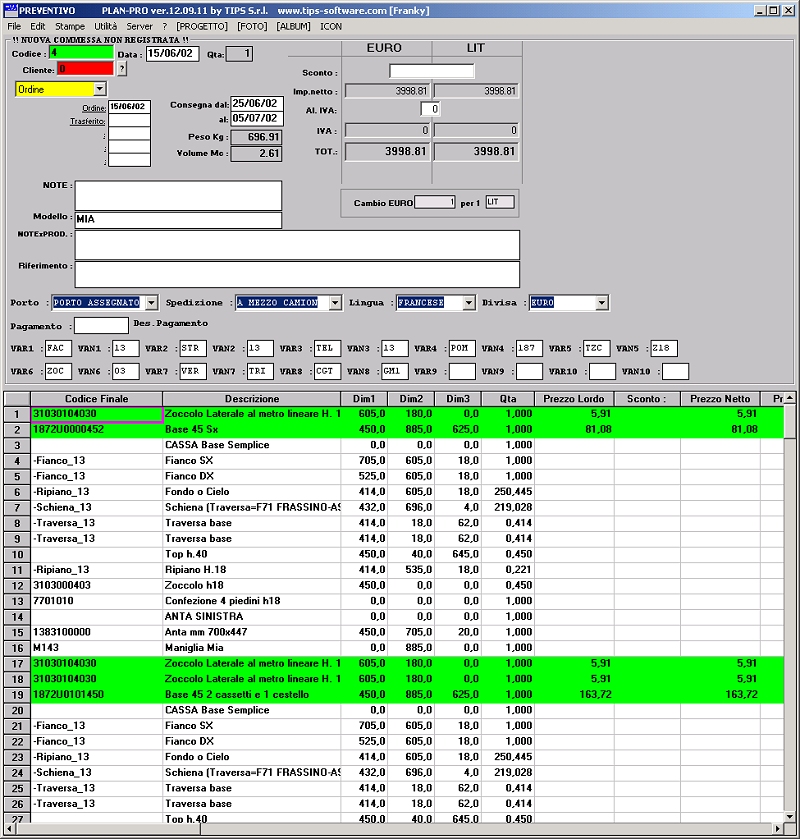This screenshot has height=839, width=800.
Task: Open the Server menu
Action: click(x=139, y=26)
